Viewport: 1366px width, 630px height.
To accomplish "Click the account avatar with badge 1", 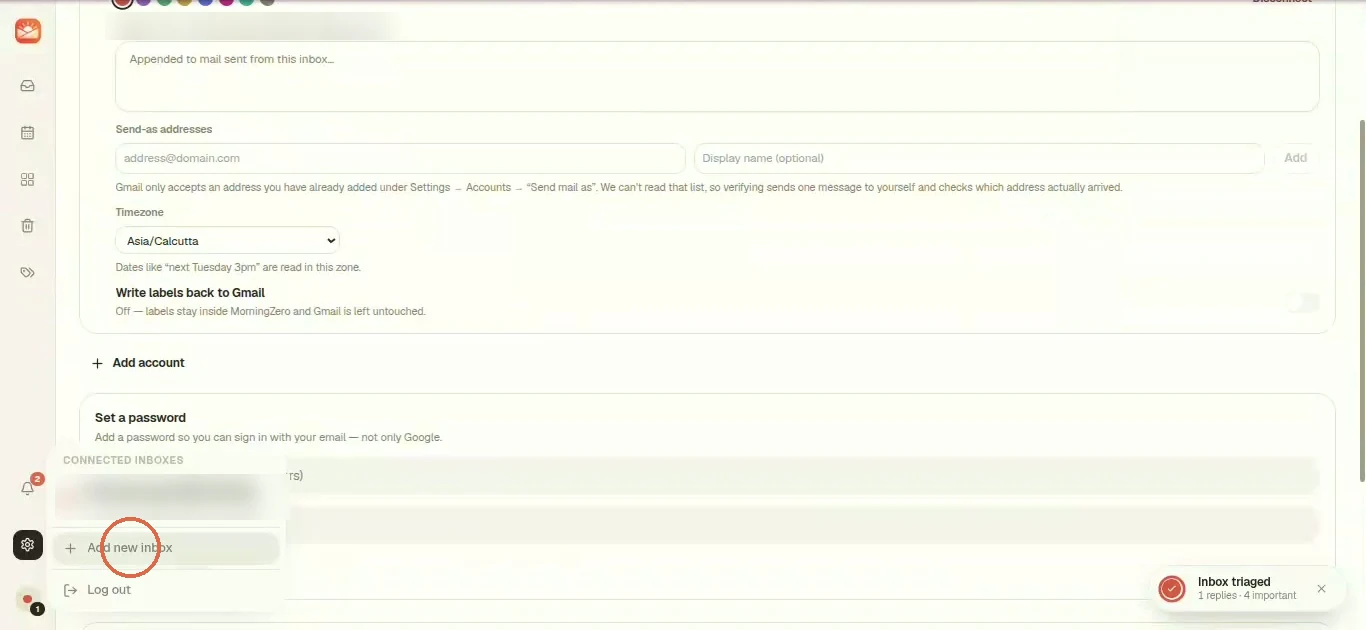I will click(x=28, y=601).
